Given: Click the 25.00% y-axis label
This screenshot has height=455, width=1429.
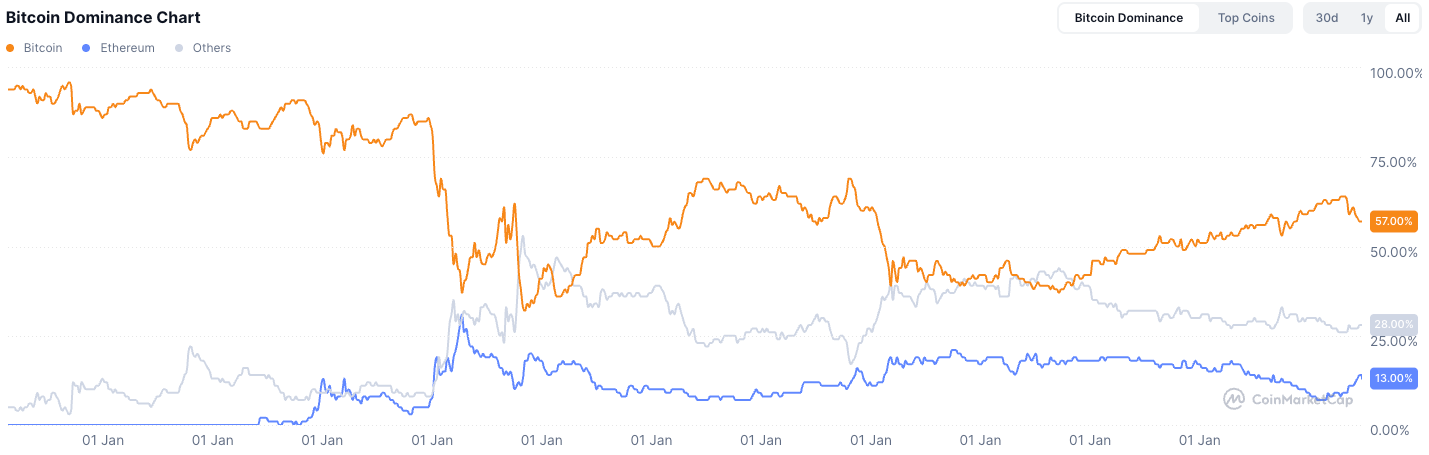Looking at the screenshot, I should [1394, 342].
